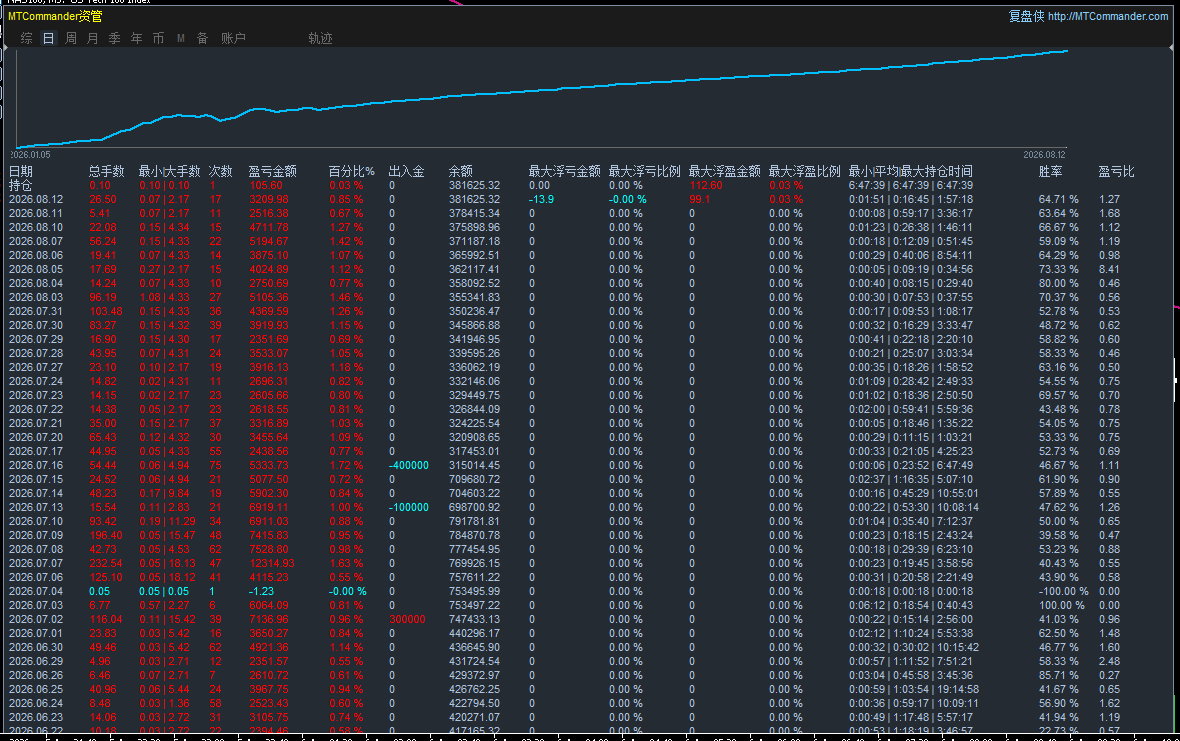
Task: Select the 年 yearly tab
Action: pos(136,38)
